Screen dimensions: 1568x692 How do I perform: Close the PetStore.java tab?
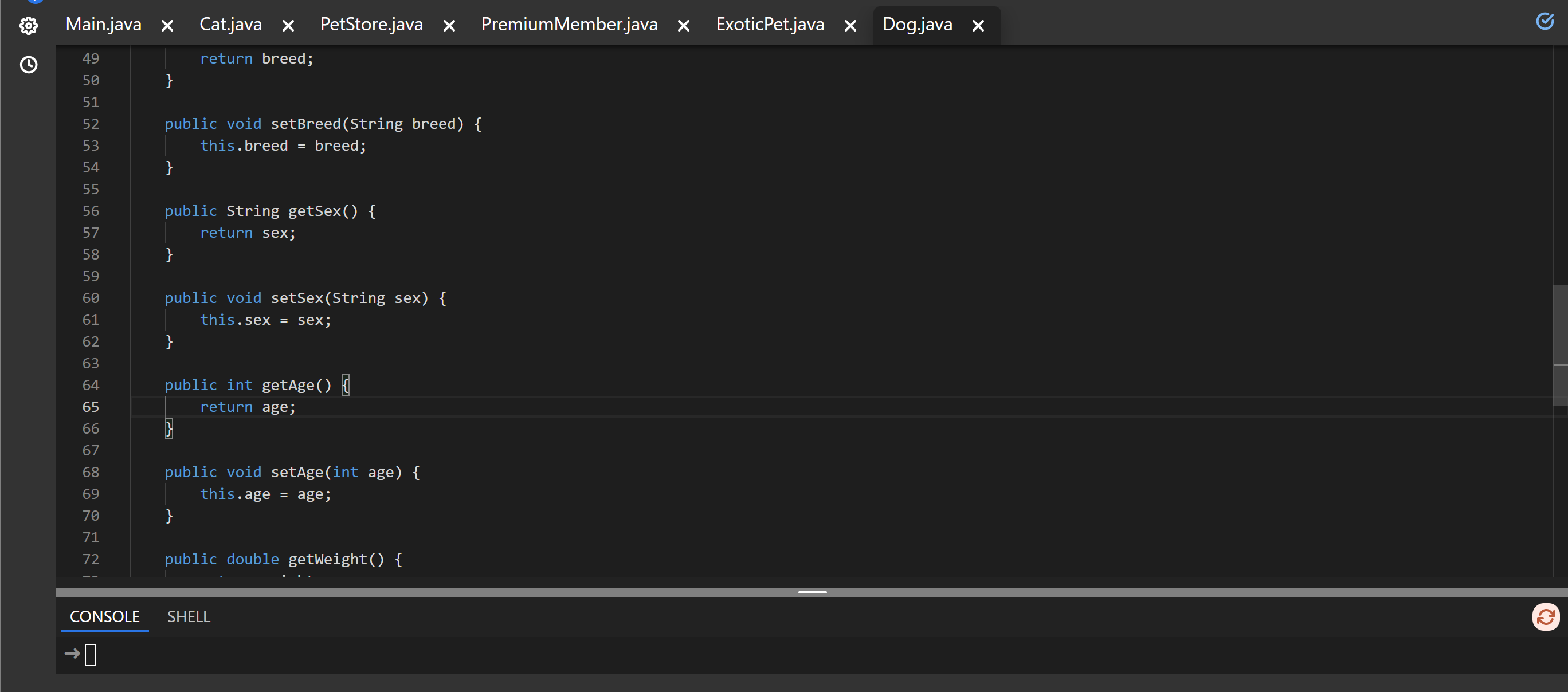click(x=449, y=26)
